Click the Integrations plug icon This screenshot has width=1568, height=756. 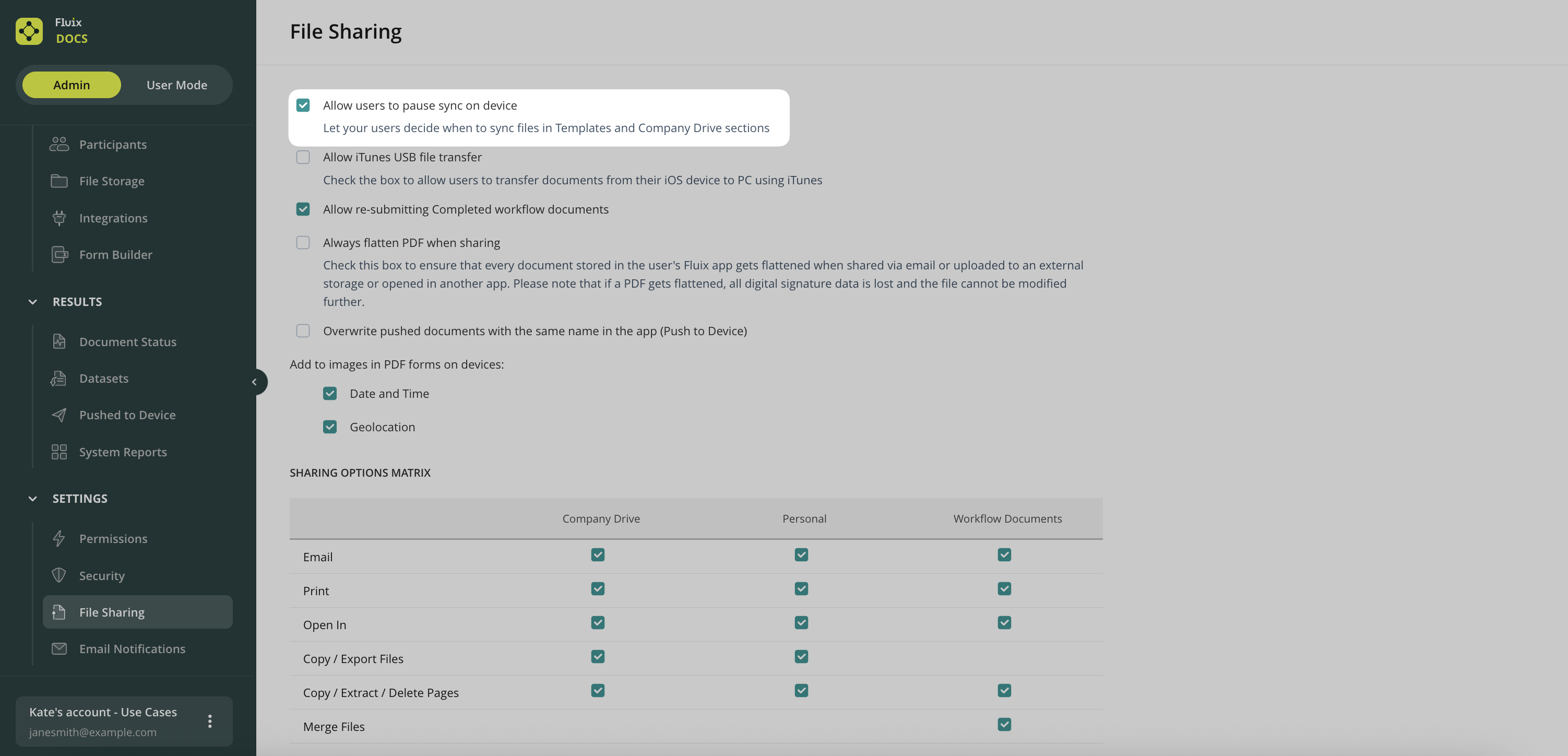tap(59, 218)
